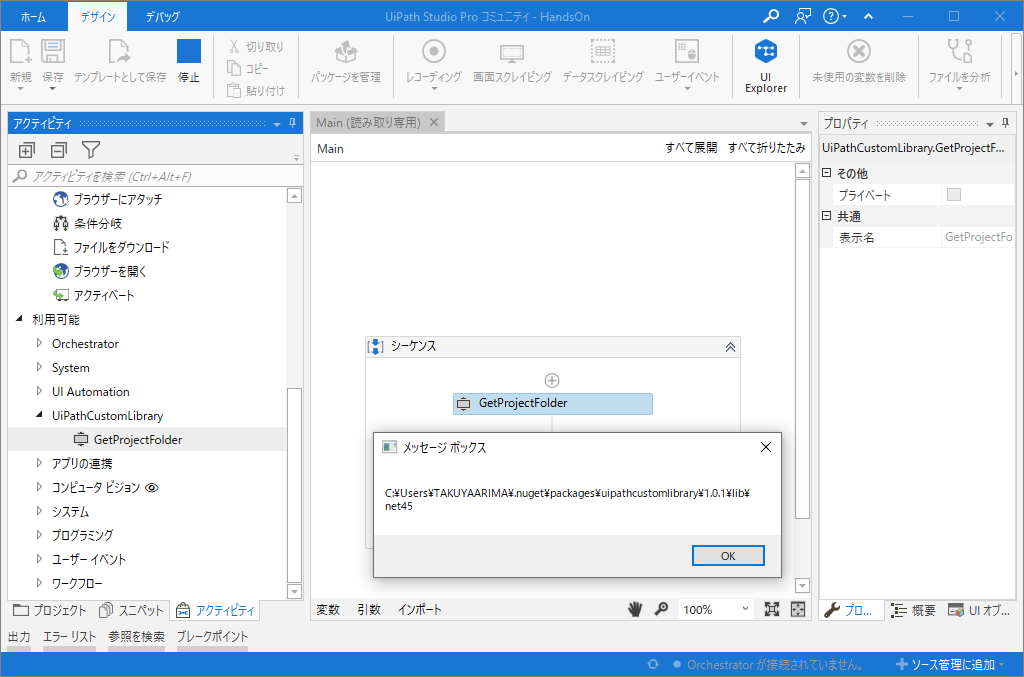The image size is (1024, 677).
Task: Expand the アプリの連携 tree node
Action: click(39, 464)
